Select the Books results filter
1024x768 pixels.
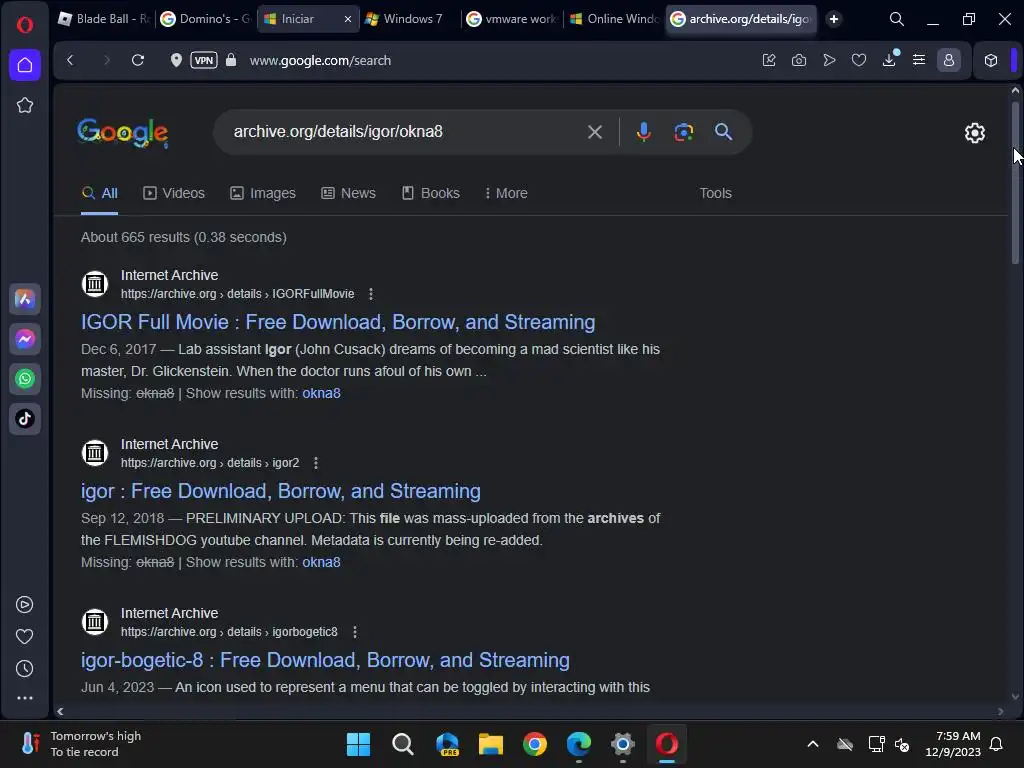(x=431, y=193)
